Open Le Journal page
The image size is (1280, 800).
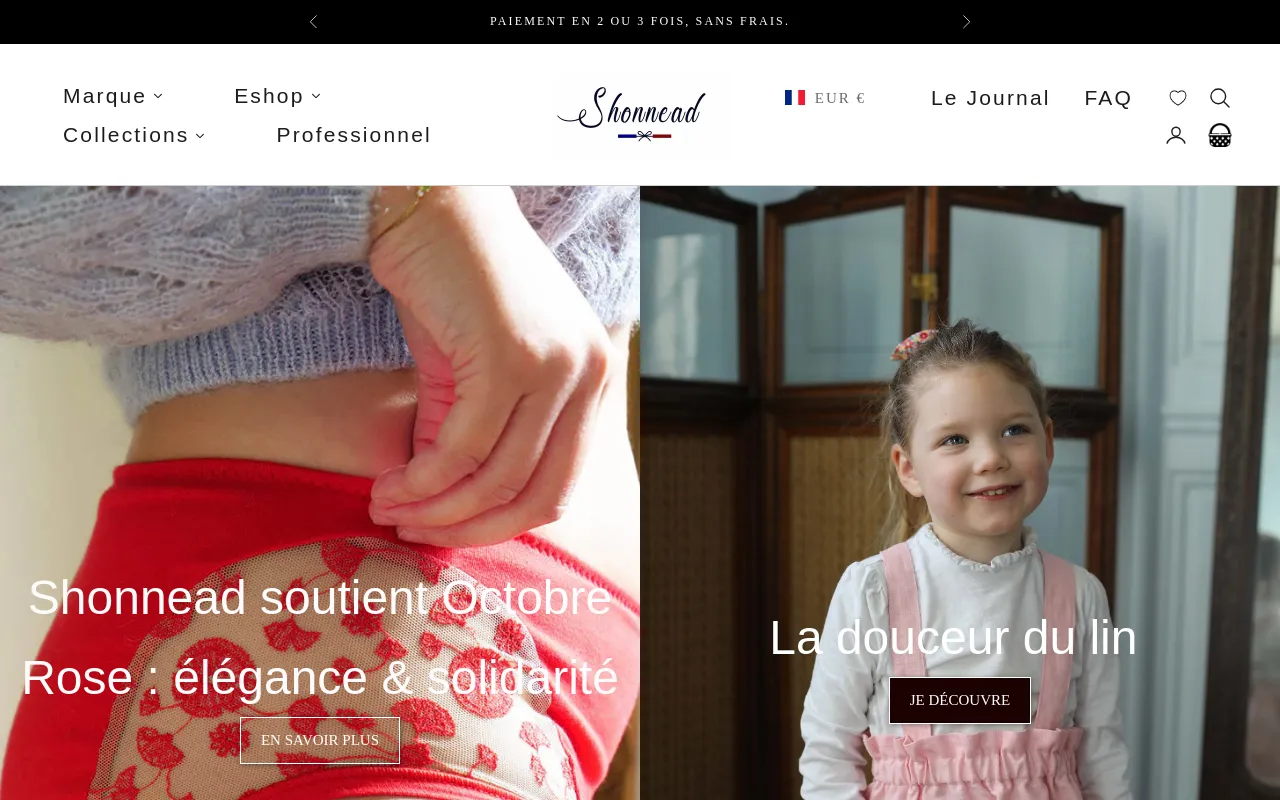[990, 98]
